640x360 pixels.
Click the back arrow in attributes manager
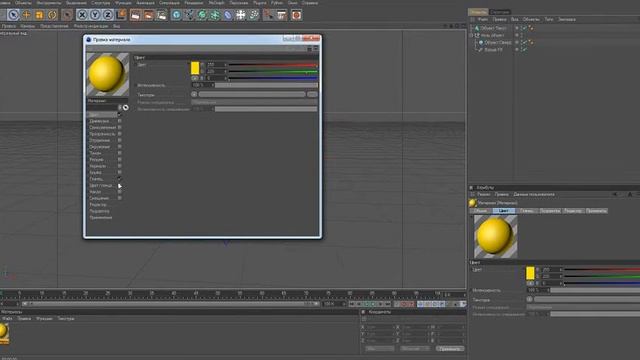pos(615,194)
